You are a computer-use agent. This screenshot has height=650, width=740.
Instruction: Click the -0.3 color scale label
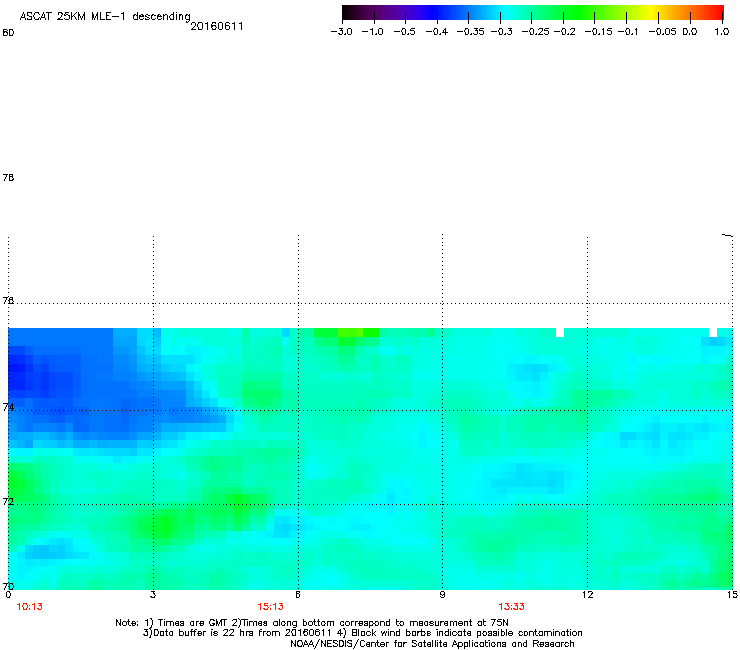pos(502,32)
